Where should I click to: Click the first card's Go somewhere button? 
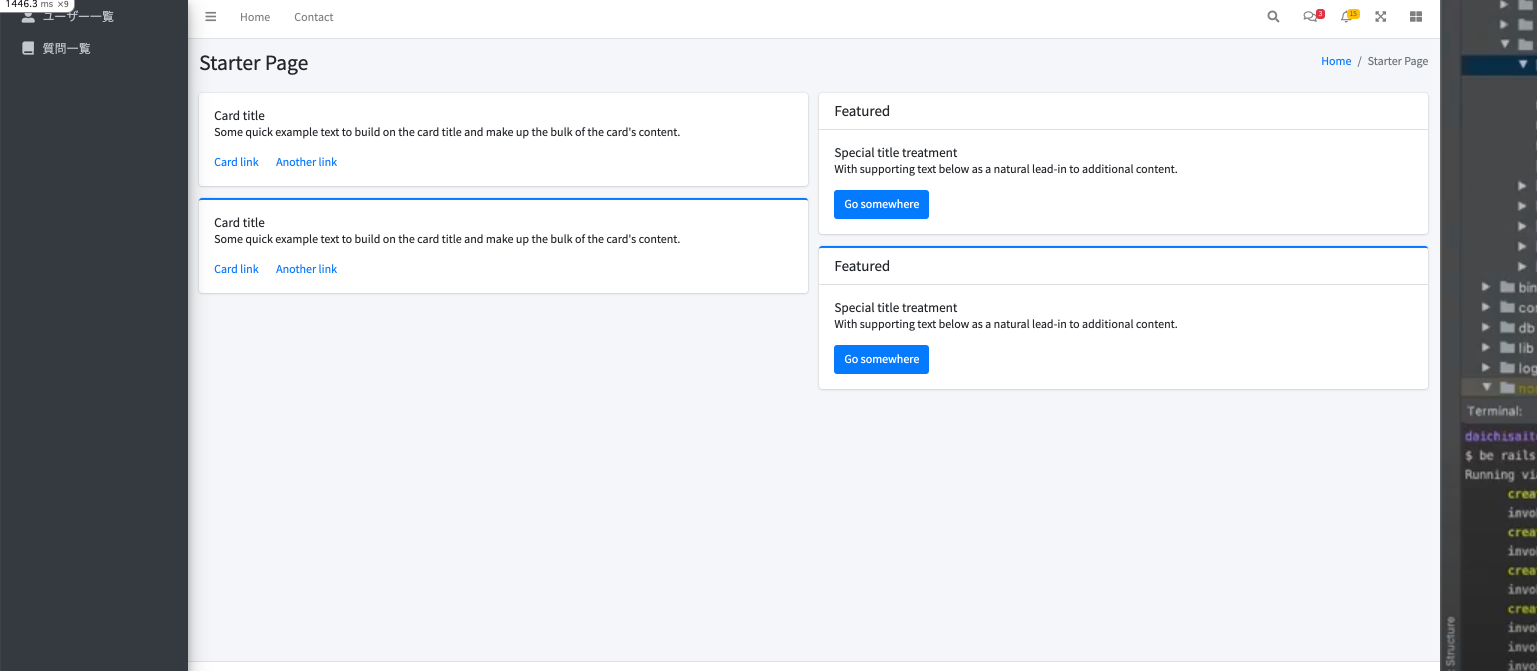point(881,204)
